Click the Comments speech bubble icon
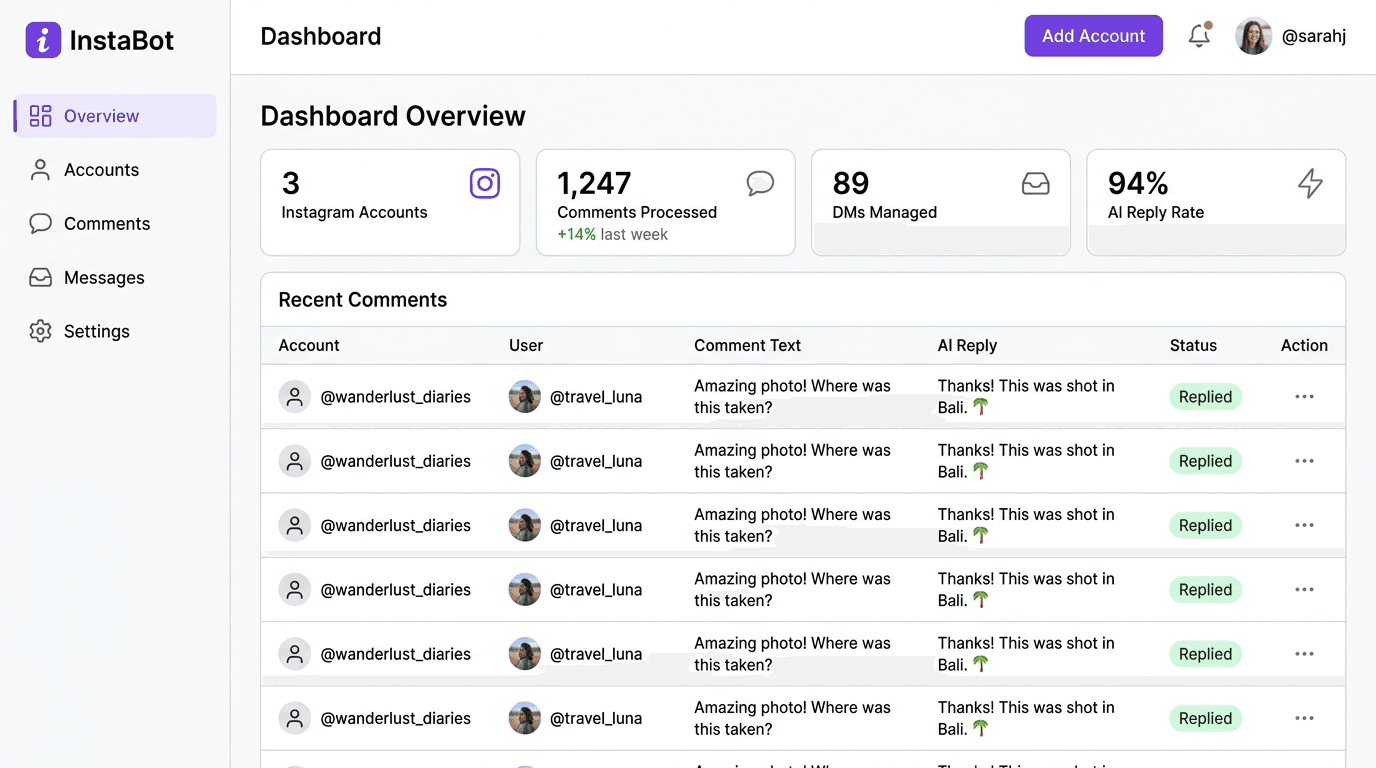 [x=40, y=223]
